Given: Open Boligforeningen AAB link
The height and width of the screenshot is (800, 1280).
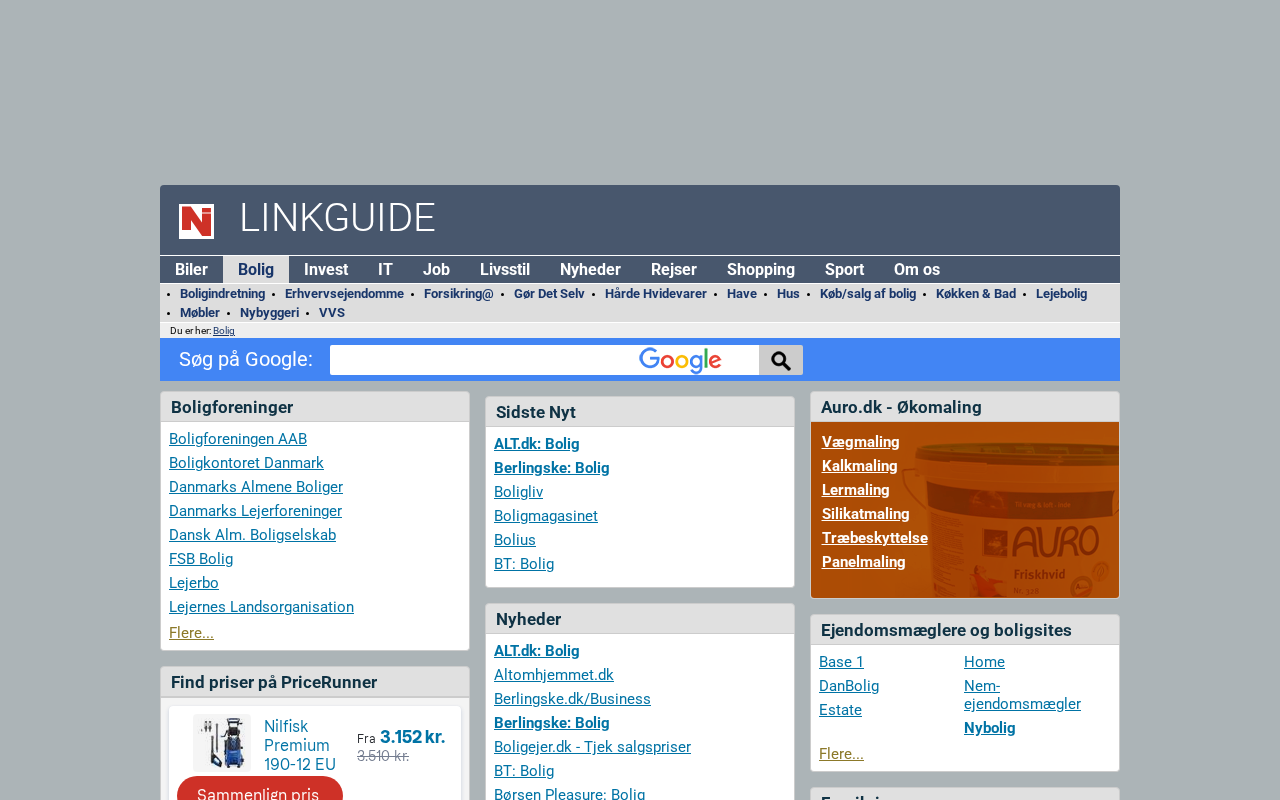Looking at the screenshot, I should click(x=238, y=439).
